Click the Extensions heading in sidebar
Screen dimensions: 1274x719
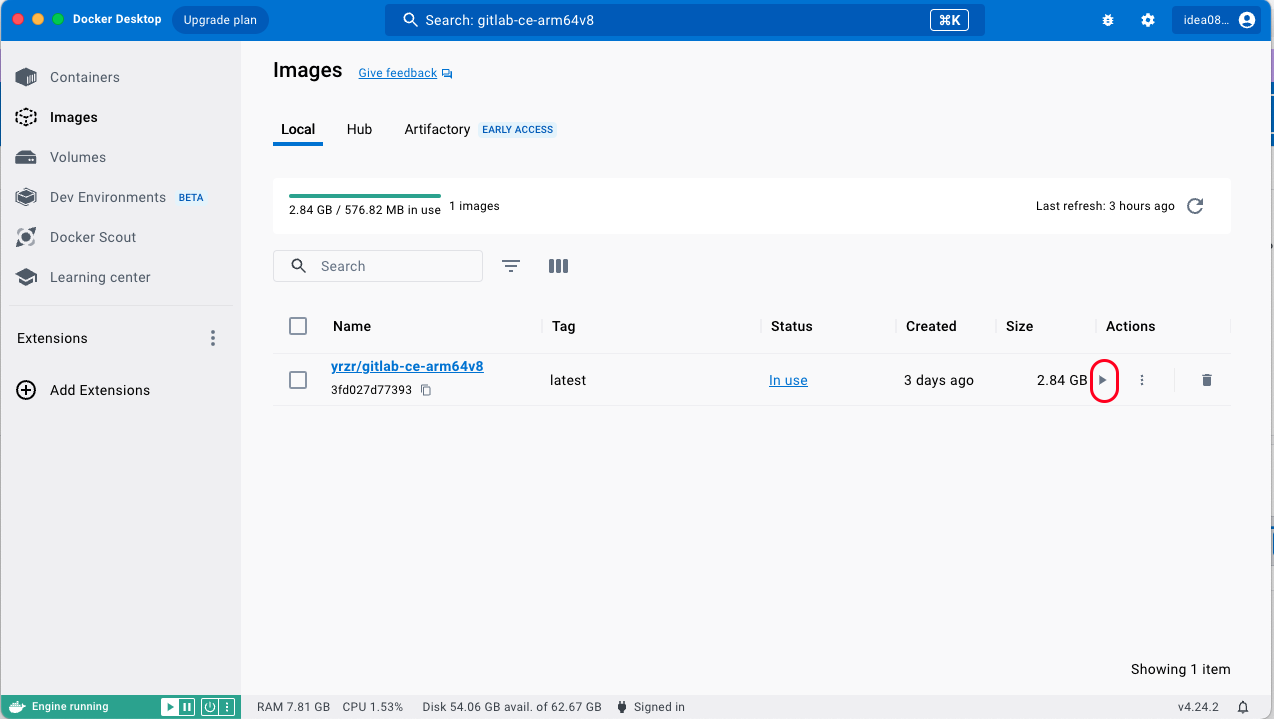[x=52, y=338]
